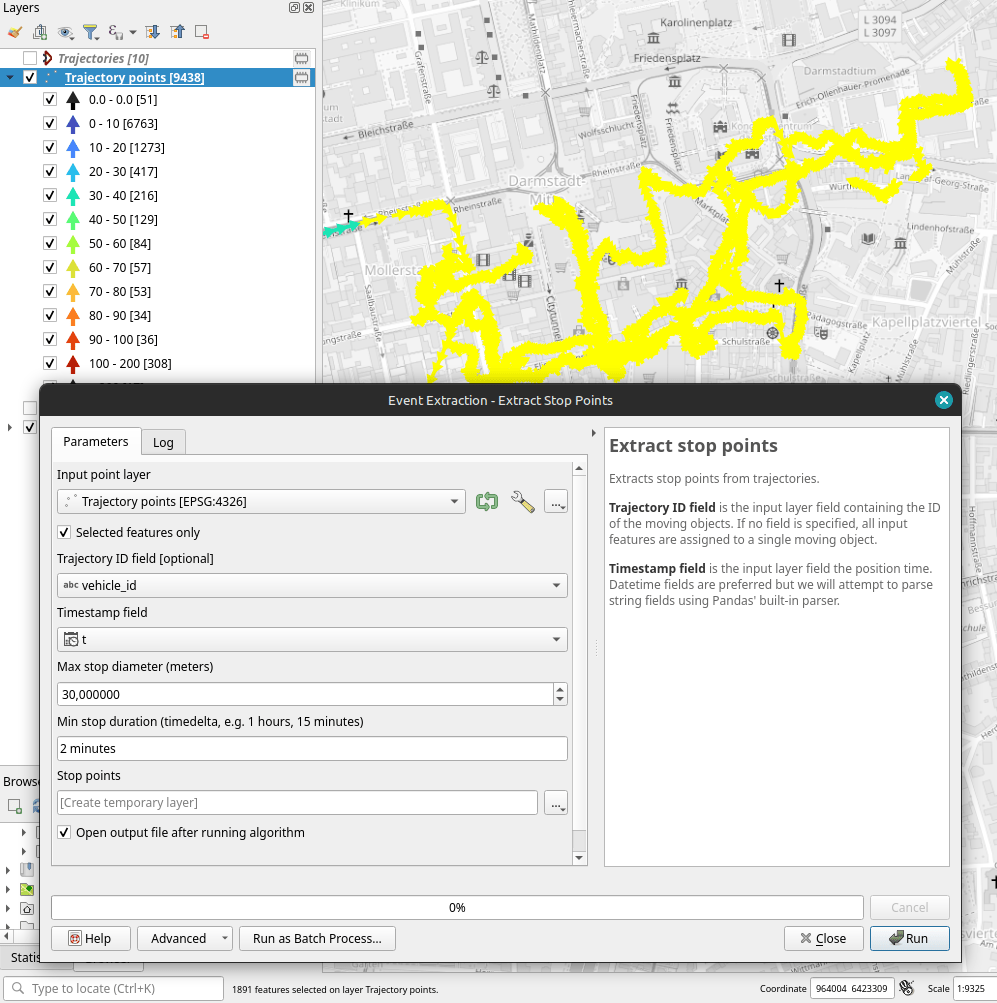997x1003 pixels.
Task: Click the Add Group icon in Layers
Action: coord(40,32)
